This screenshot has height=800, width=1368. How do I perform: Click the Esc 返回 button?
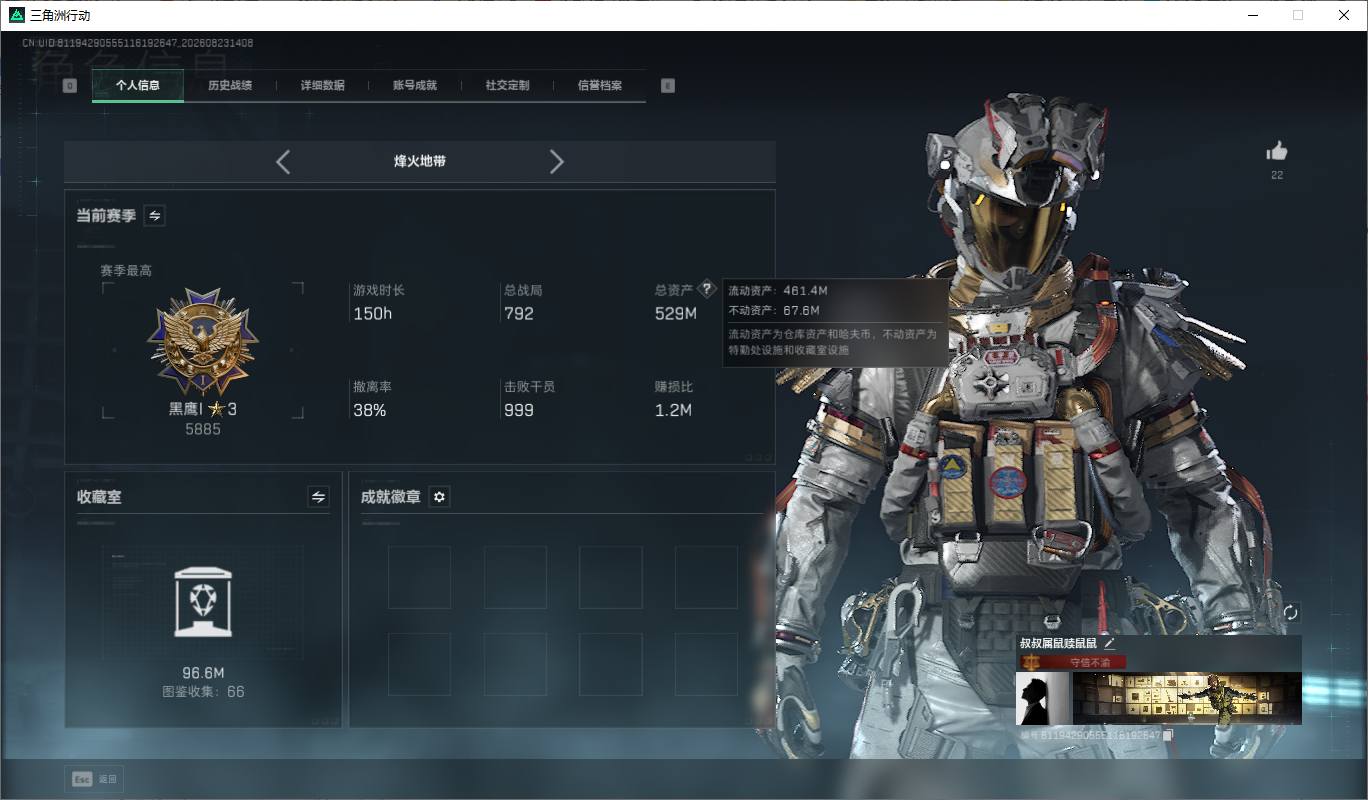click(x=95, y=779)
